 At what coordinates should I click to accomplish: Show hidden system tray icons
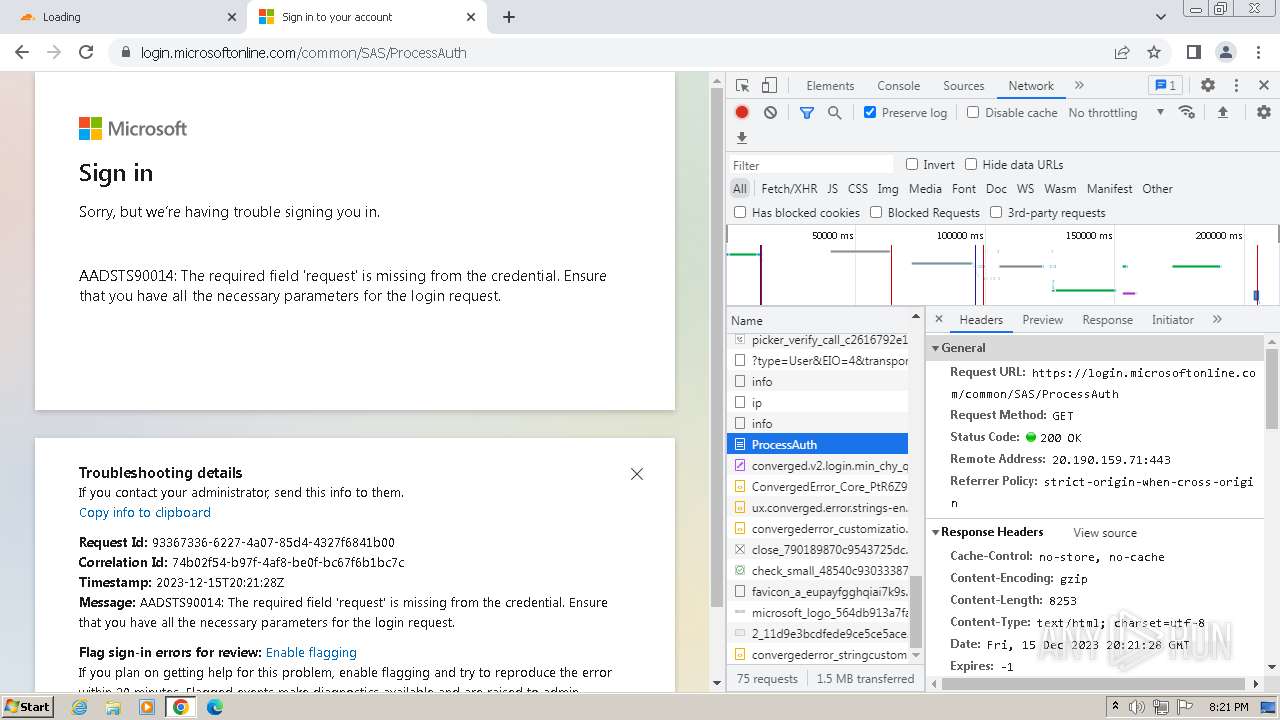click(1116, 707)
